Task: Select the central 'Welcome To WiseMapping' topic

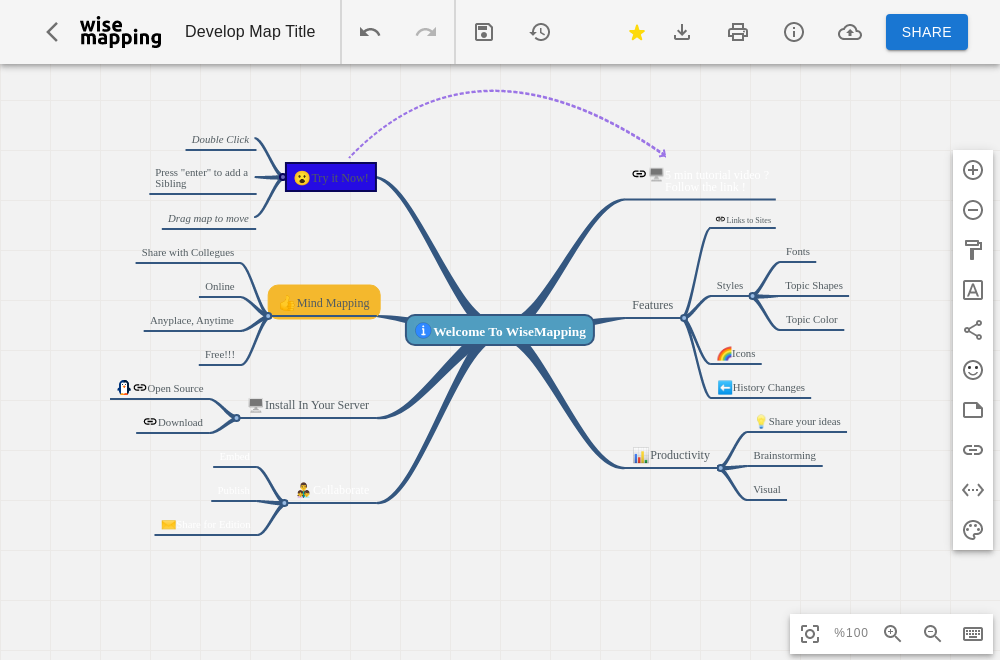Action: click(500, 330)
